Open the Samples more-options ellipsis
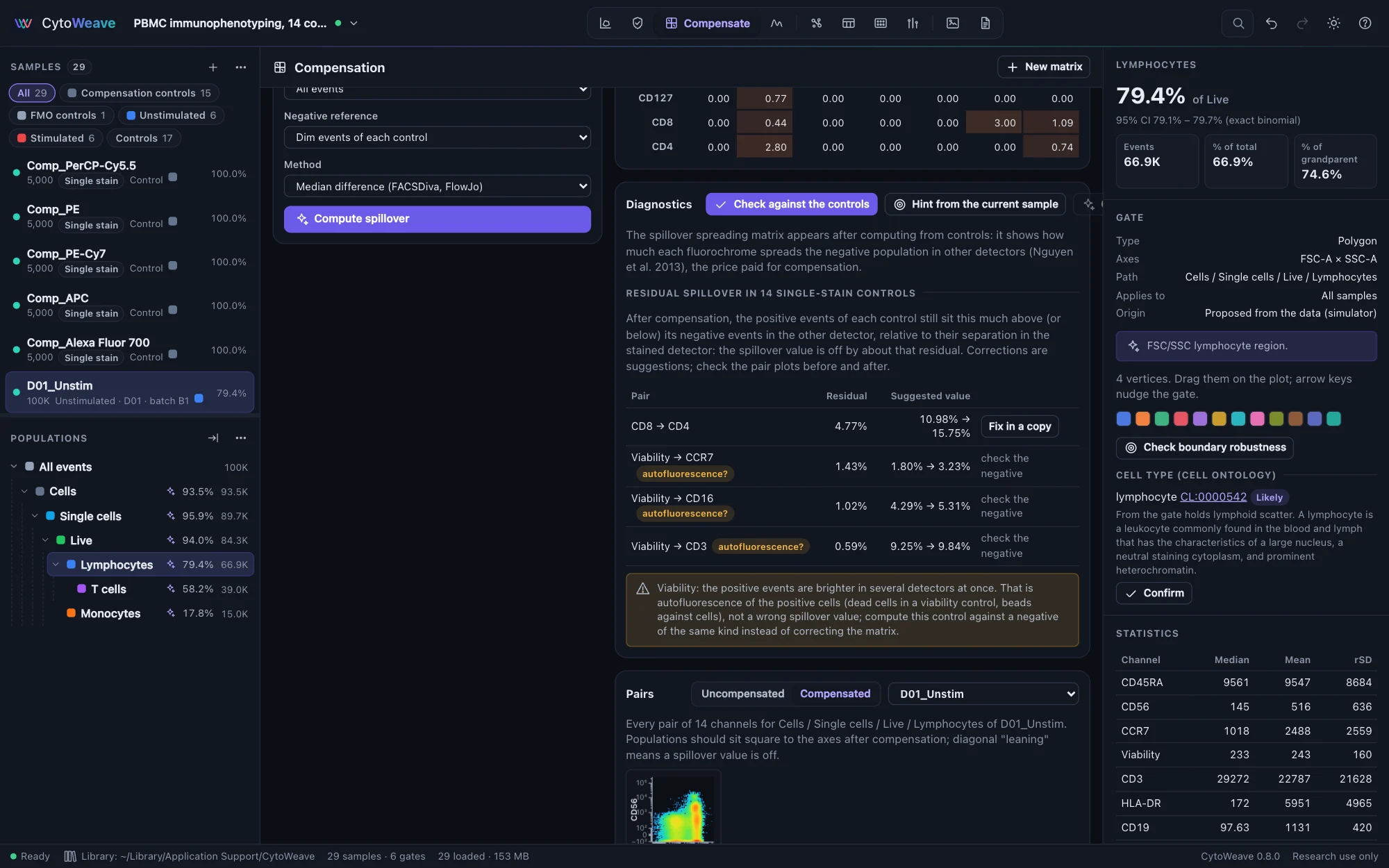The width and height of the screenshot is (1389, 868). pyautogui.click(x=241, y=67)
